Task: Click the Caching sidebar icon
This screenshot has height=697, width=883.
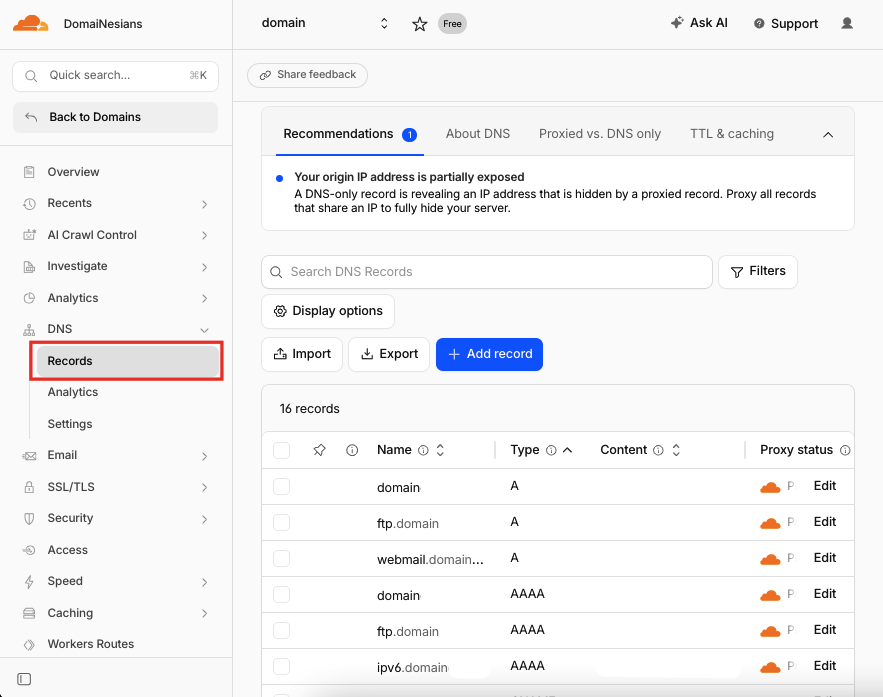Action: [29, 613]
